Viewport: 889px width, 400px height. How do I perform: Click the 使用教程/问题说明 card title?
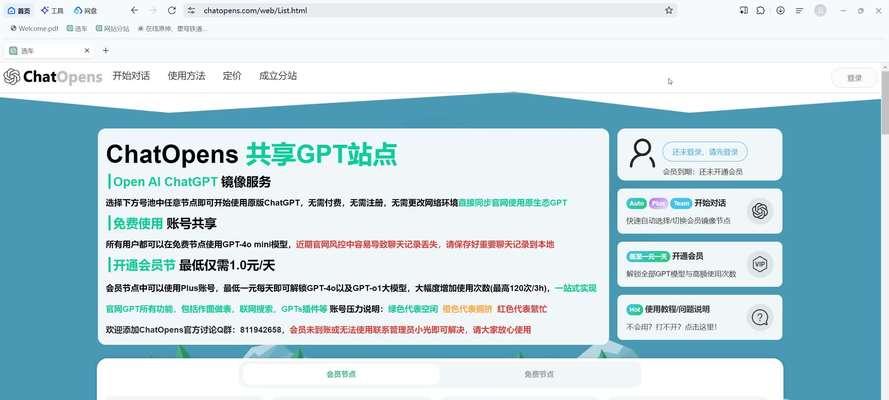pyautogui.click(x=677, y=309)
